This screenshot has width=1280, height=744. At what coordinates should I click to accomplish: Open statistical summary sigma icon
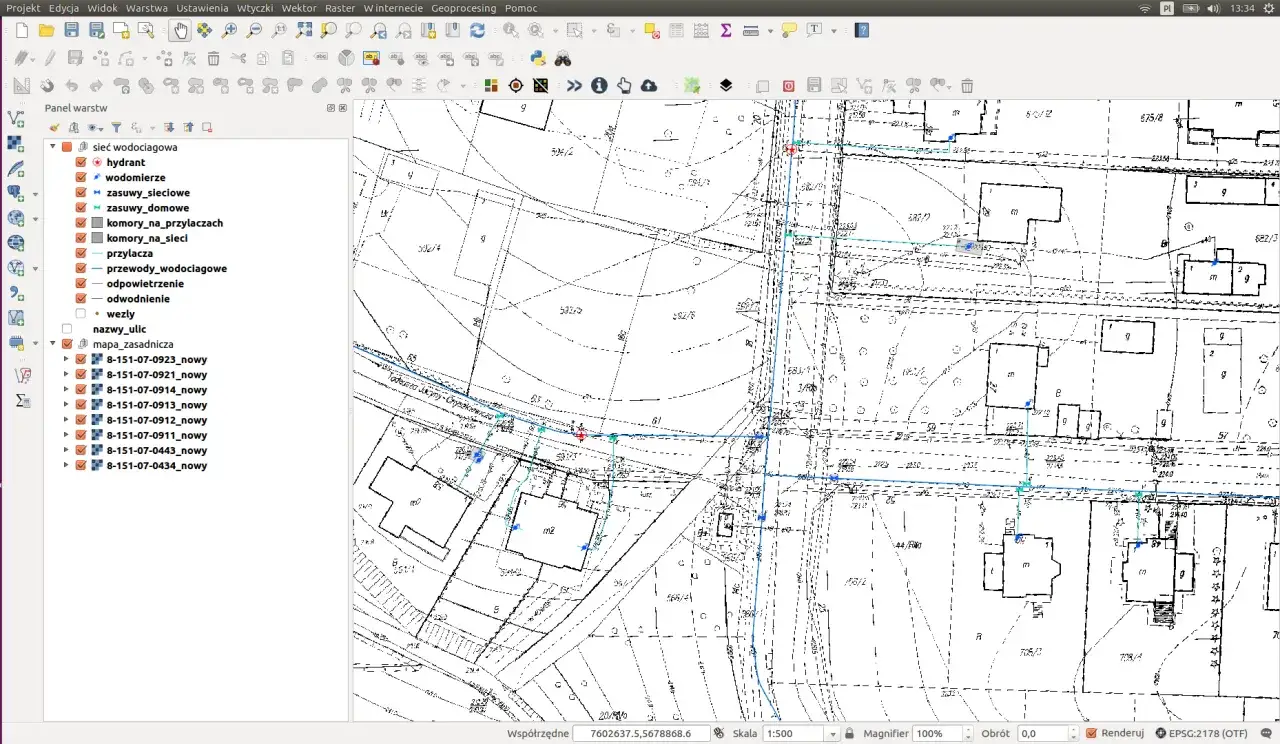tap(726, 30)
